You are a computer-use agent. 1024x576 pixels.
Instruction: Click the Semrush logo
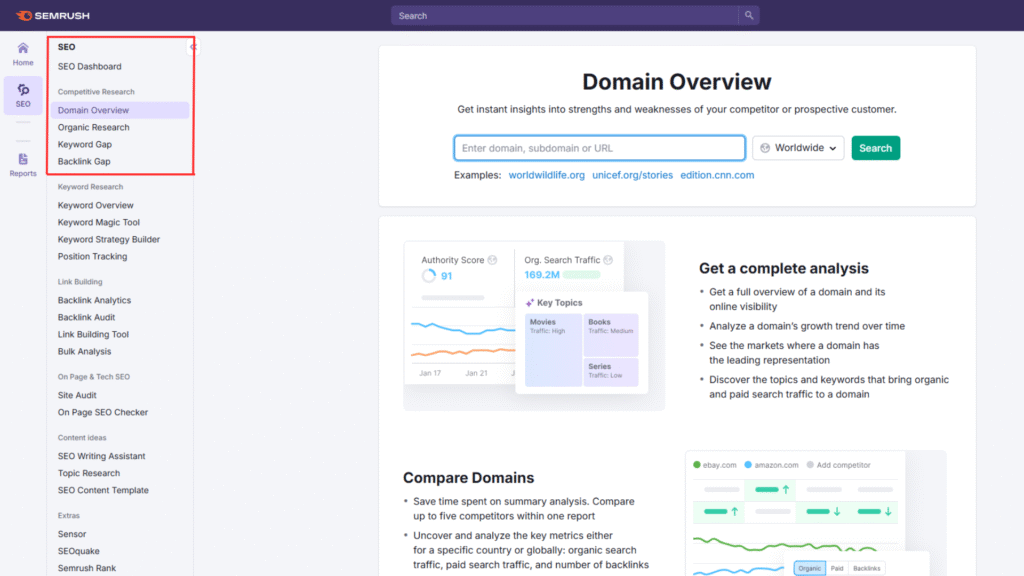pyautogui.click(x=53, y=16)
